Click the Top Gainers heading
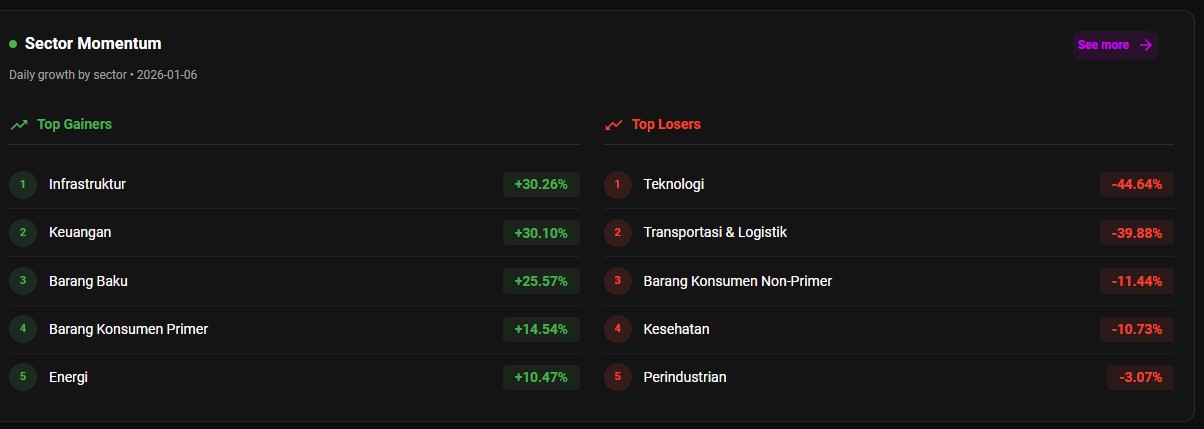The width and height of the screenshot is (1204, 429). click(74, 125)
